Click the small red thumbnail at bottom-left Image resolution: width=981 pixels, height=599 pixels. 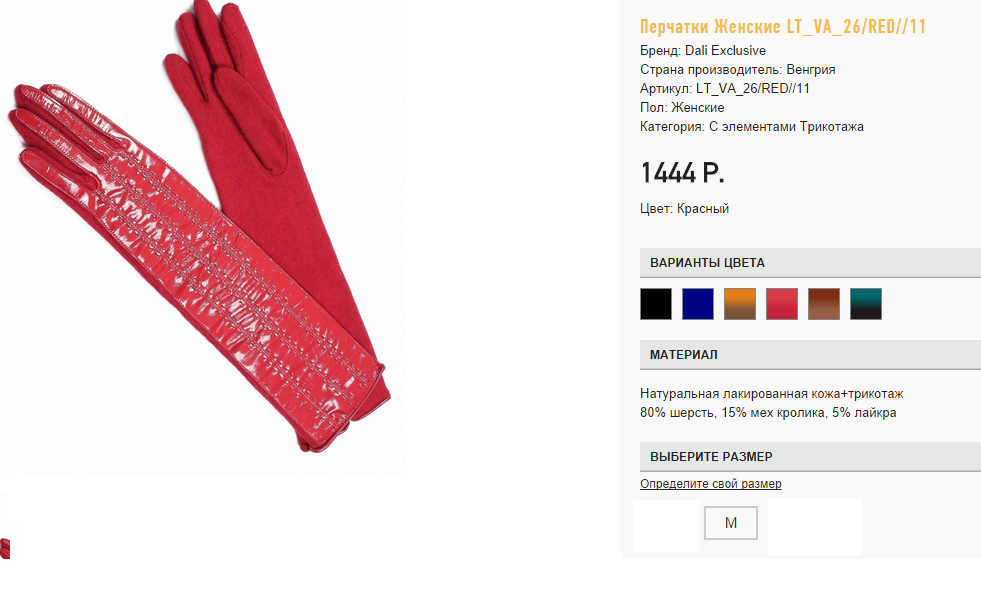click(x=5, y=548)
